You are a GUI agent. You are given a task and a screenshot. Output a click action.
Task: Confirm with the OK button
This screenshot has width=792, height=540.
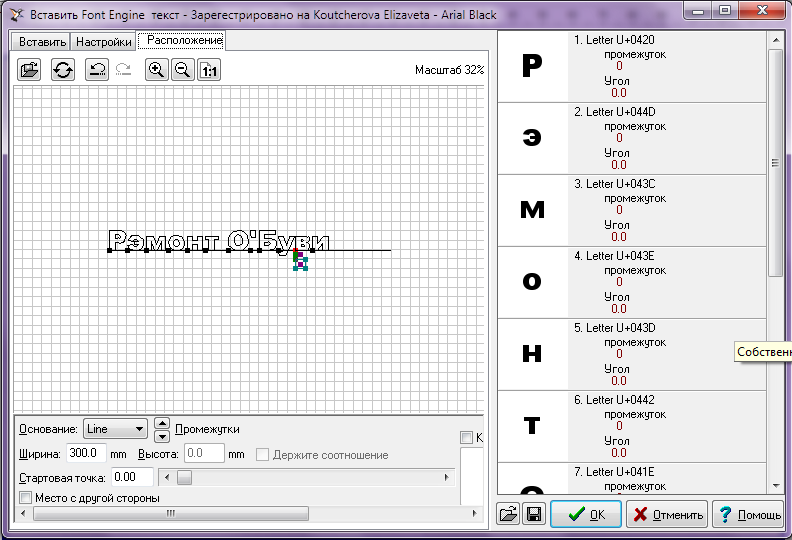586,515
